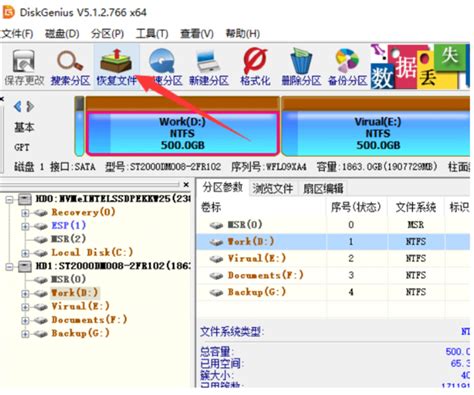Screen dimensions: 474x395
Task: Click the MSR file system cell in the MSR(0) row
Action: (416, 225)
